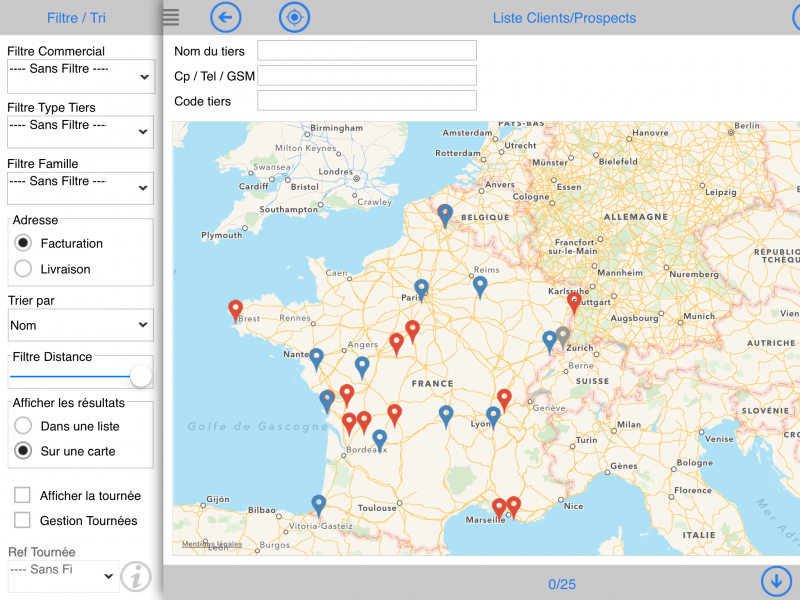
Task: Click the blue pin near Bilbao
Action: (319, 505)
